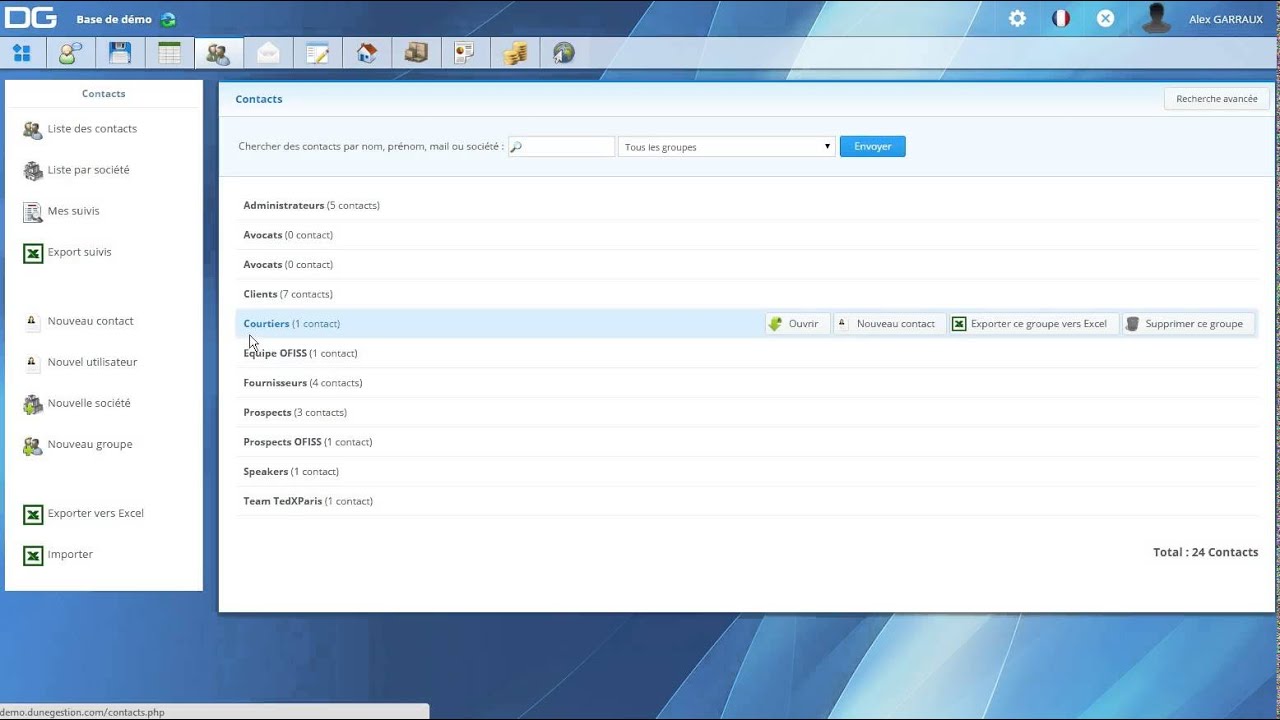This screenshot has width=1280, height=720.
Task: Click the Export suivis Excel icon
Action: 33,253
